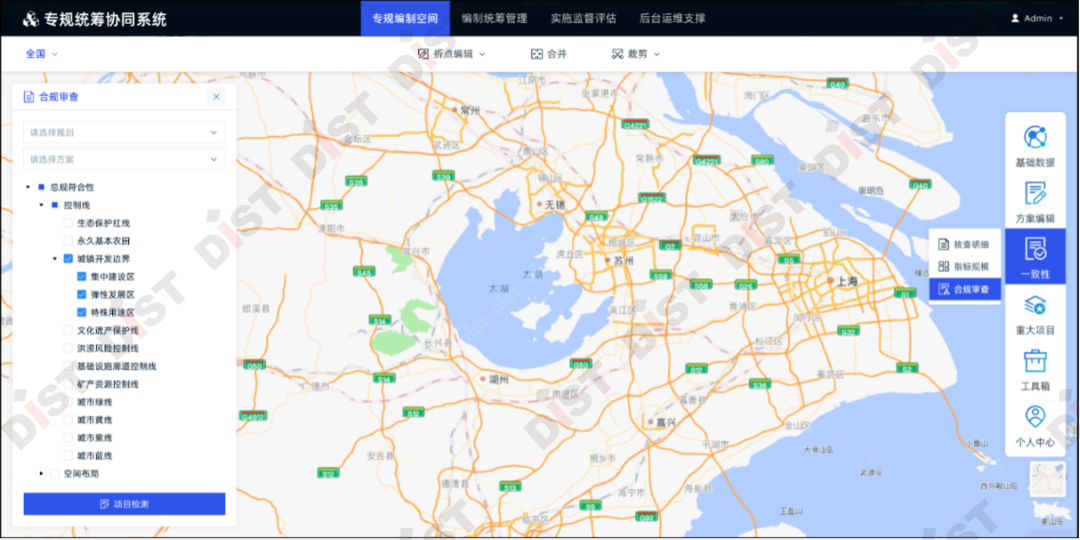The image size is (1080, 540).
Task: Open 重大项目 from the right sidebar
Action: [x=1035, y=315]
